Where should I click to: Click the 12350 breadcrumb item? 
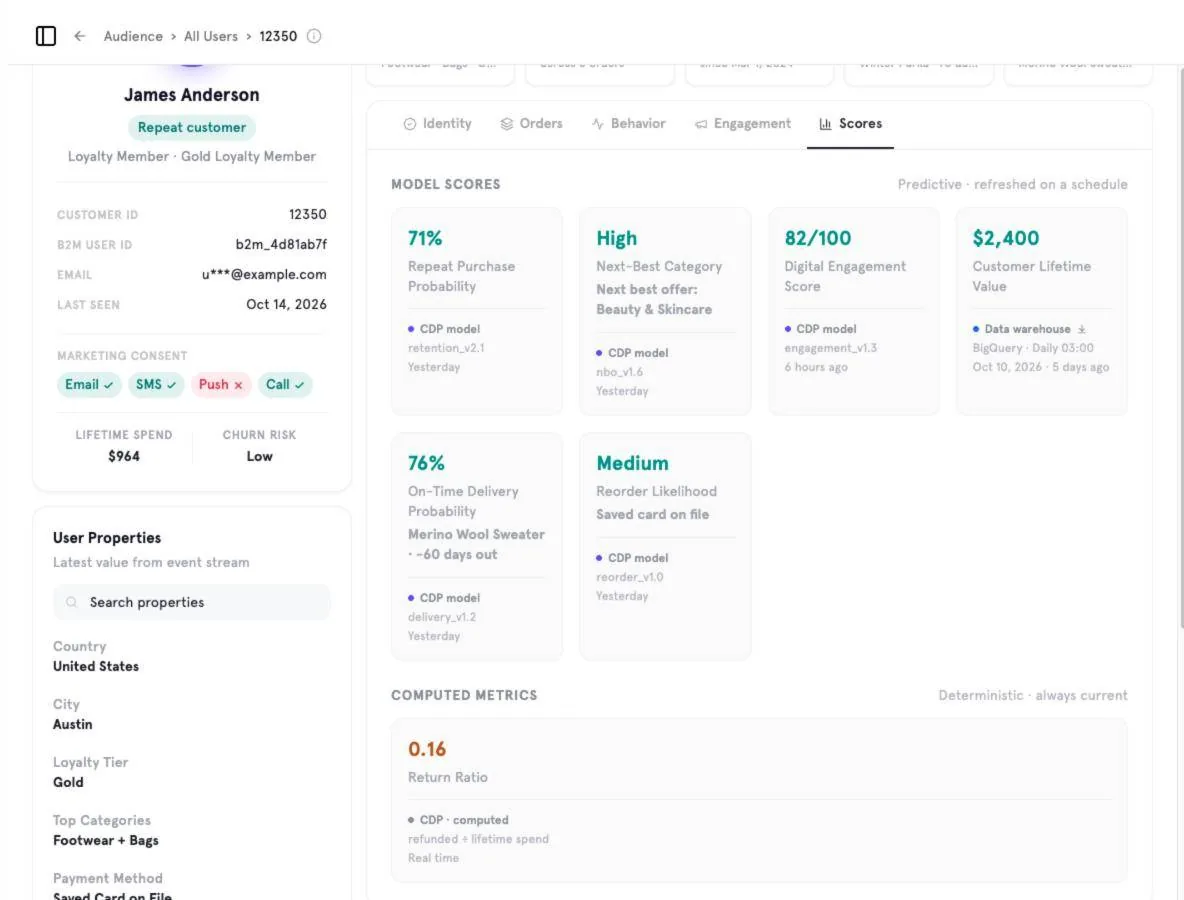pos(278,36)
